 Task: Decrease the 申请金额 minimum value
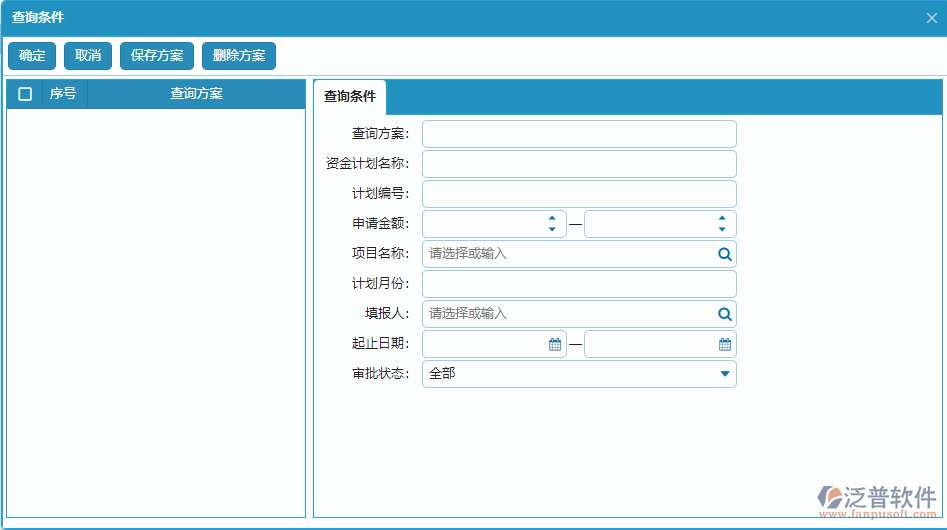click(x=552, y=229)
